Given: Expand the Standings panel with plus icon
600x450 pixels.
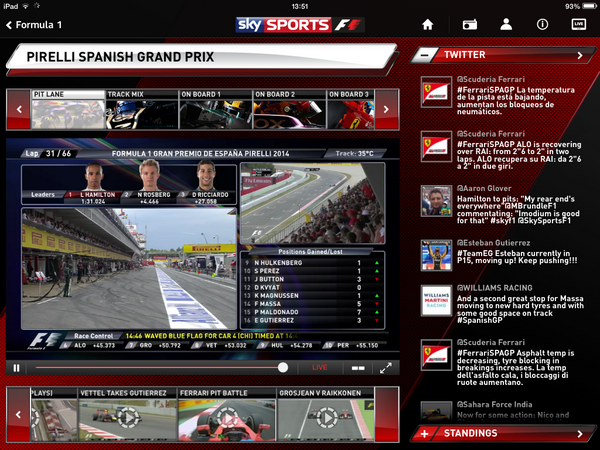Looking at the screenshot, I should [424, 434].
